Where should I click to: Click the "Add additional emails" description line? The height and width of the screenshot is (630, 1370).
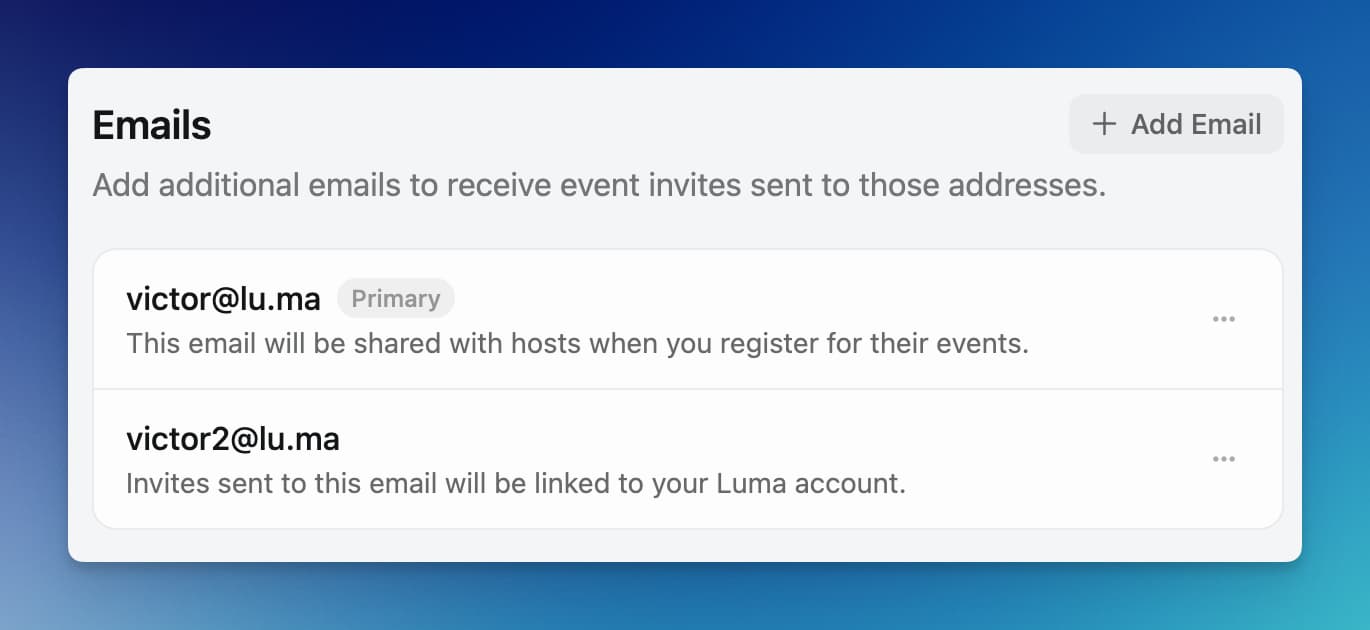tap(599, 185)
